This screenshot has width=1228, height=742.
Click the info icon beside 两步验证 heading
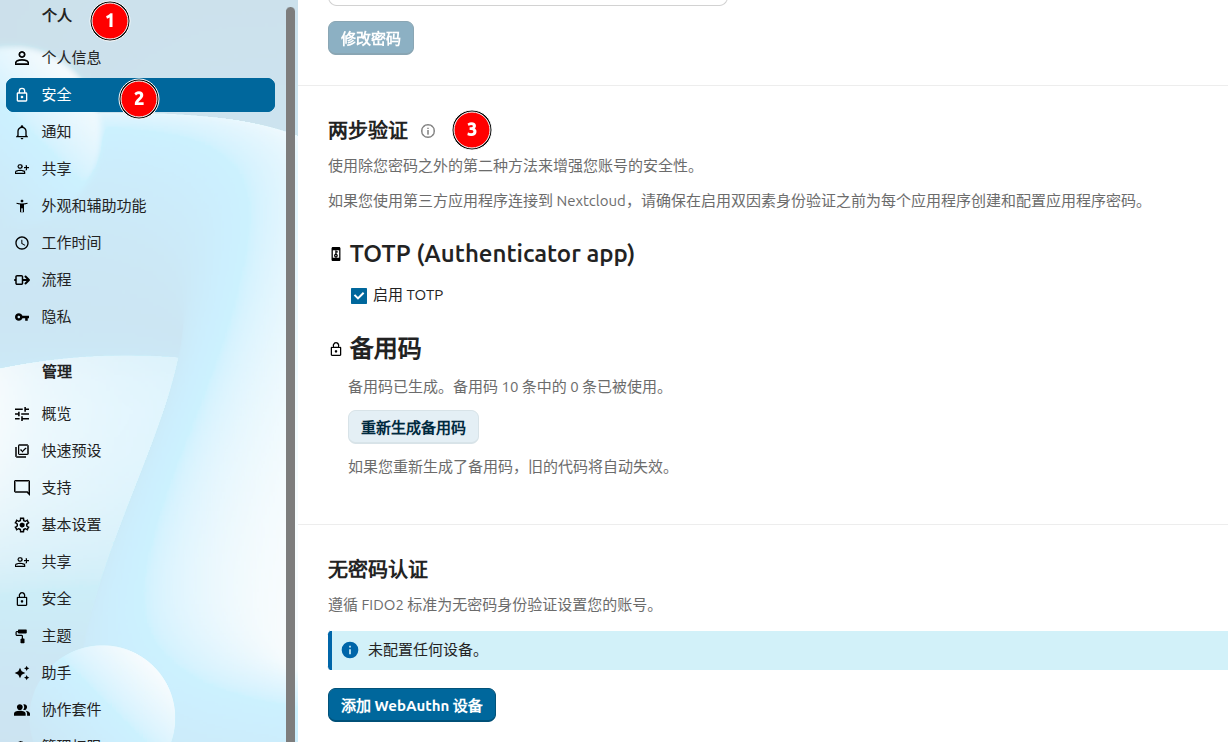(x=428, y=131)
